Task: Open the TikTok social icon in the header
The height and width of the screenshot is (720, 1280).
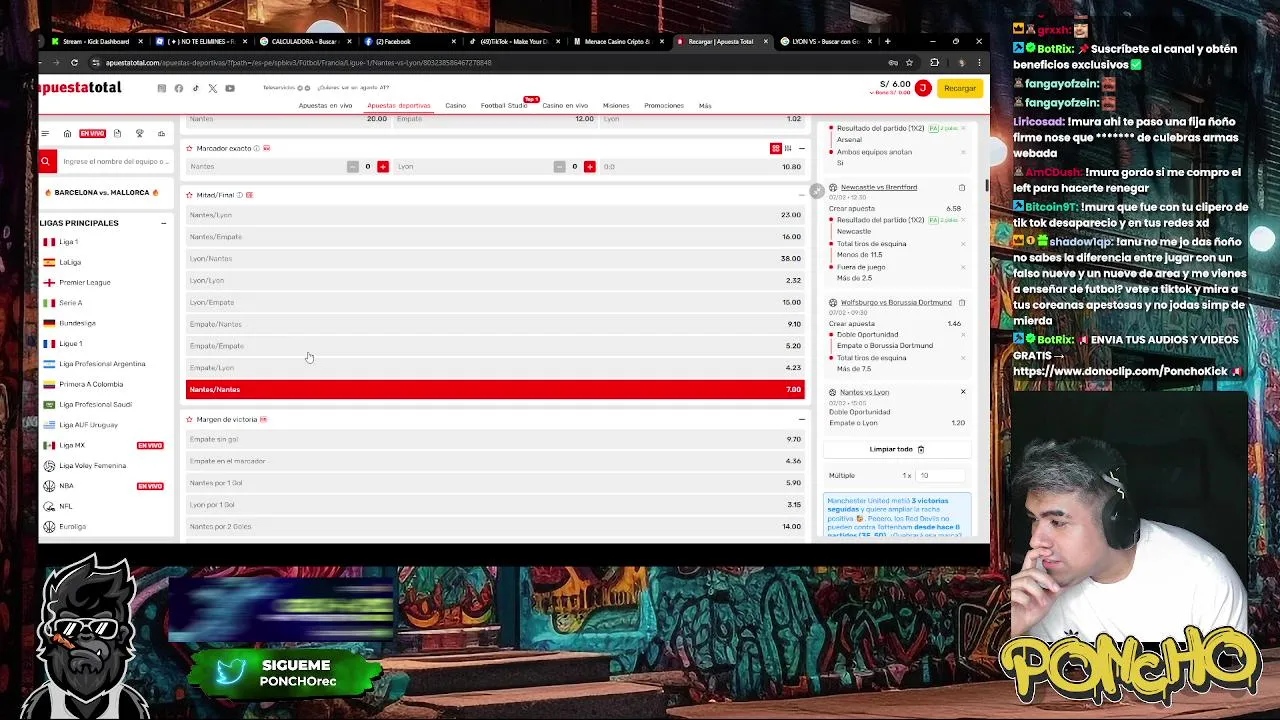Action: pyautogui.click(x=195, y=88)
